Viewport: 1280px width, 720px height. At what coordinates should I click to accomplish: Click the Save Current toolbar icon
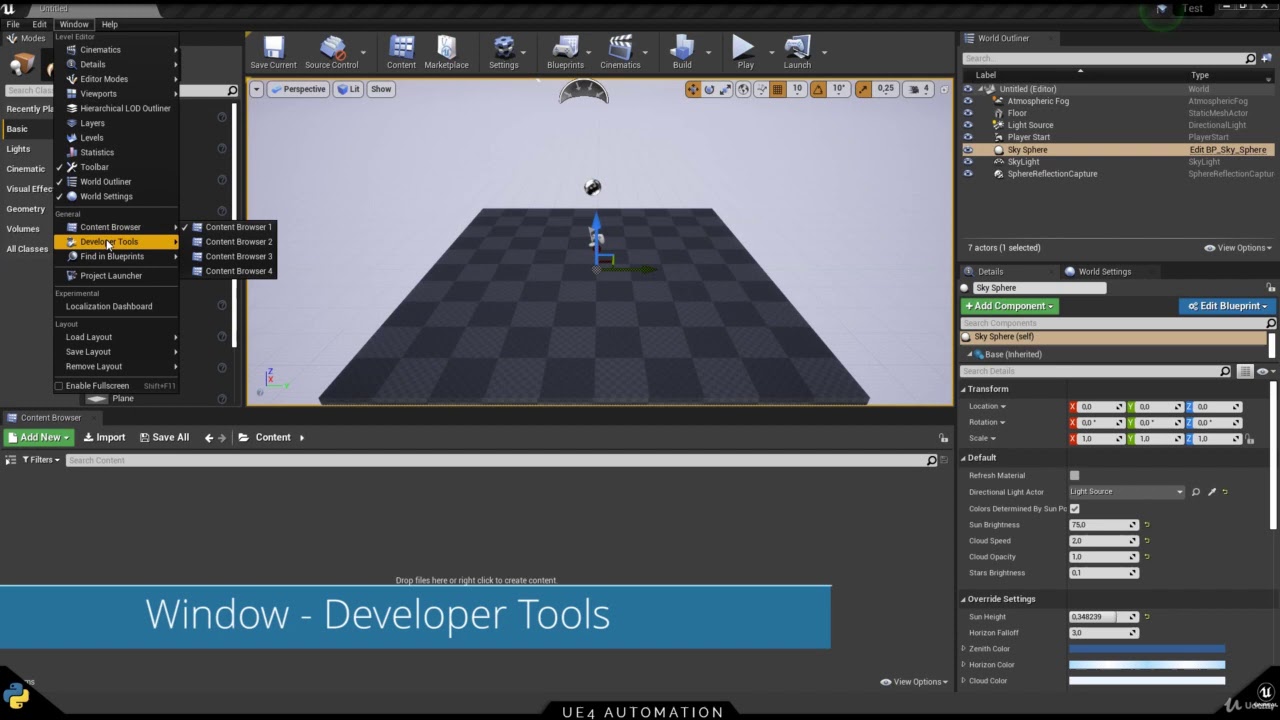273,52
